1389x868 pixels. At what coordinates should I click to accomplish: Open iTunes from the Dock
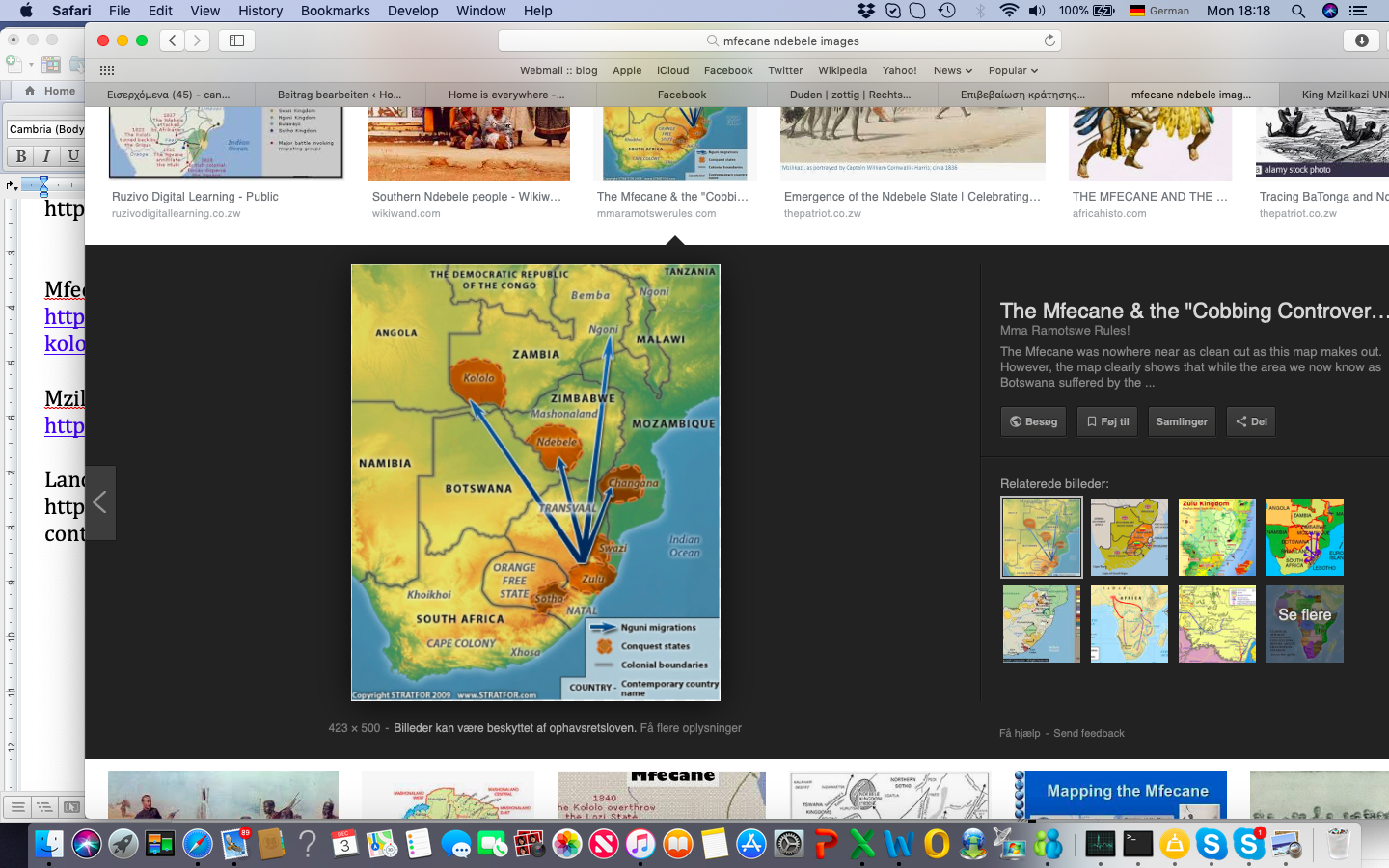[640, 844]
